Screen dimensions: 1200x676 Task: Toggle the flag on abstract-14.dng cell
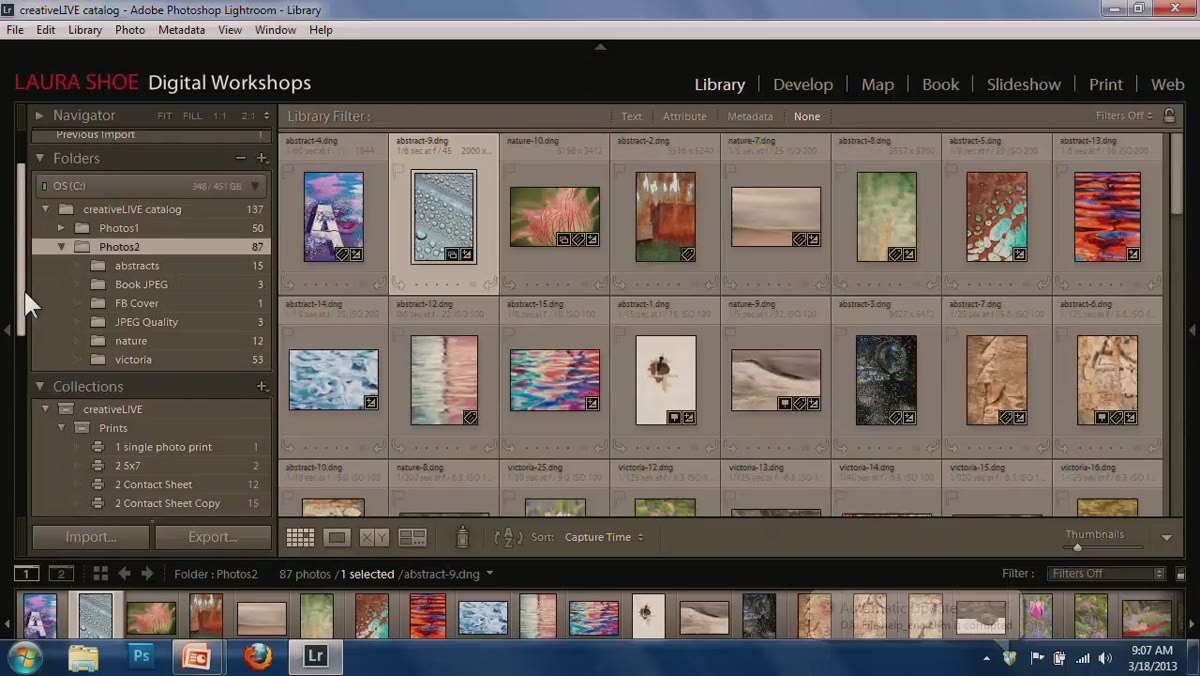click(x=287, y=333)
